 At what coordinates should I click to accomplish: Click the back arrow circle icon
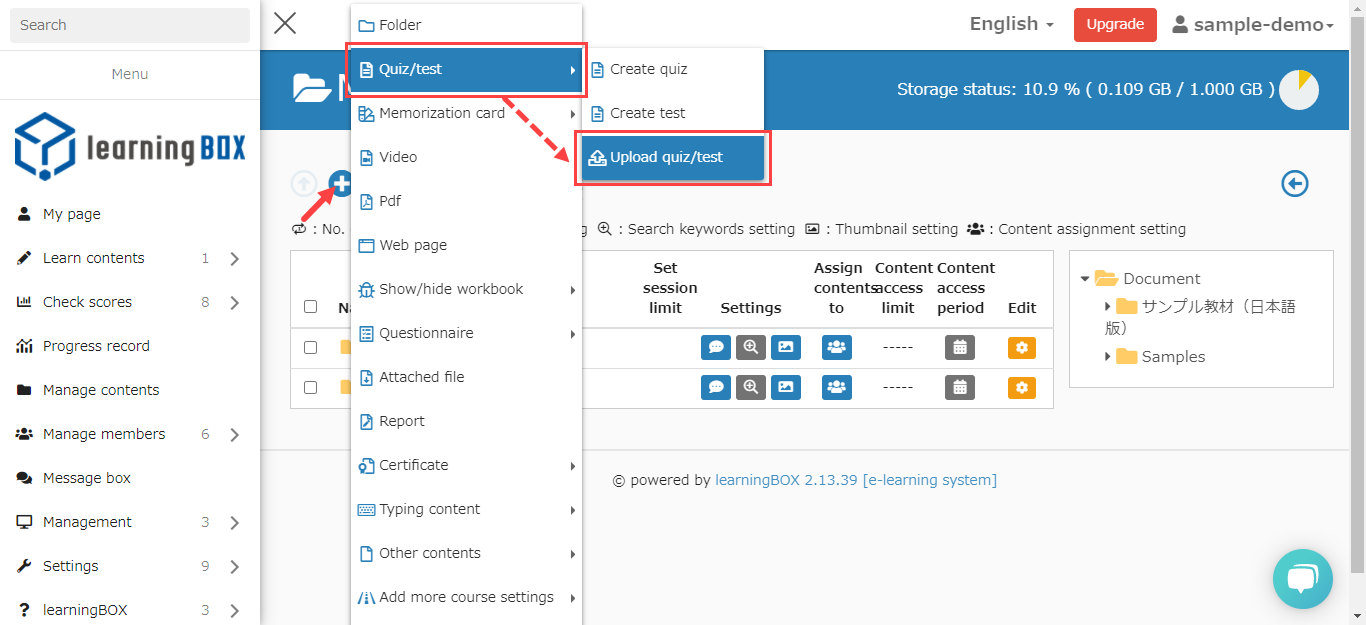click(1295, 183)
